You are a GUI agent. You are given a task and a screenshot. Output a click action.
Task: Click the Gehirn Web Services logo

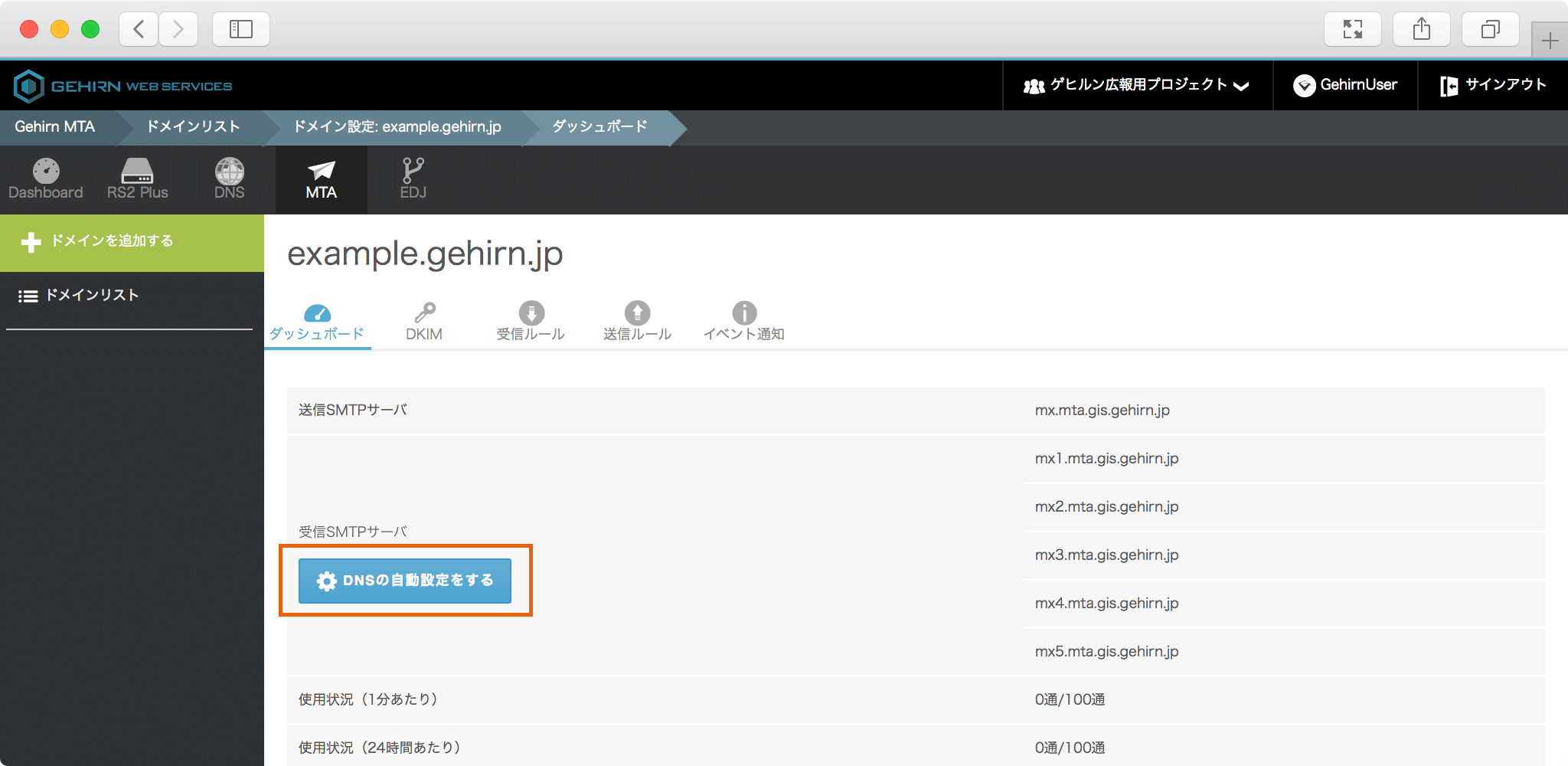(123, 86)
